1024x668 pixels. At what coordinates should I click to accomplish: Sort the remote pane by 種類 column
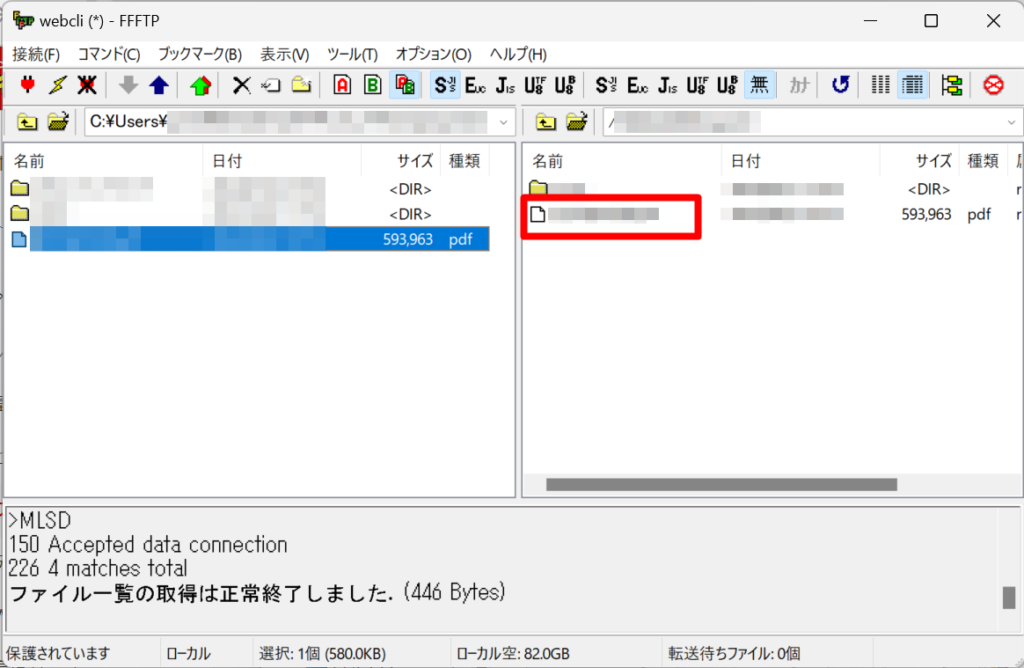click(x=984, y=161)
